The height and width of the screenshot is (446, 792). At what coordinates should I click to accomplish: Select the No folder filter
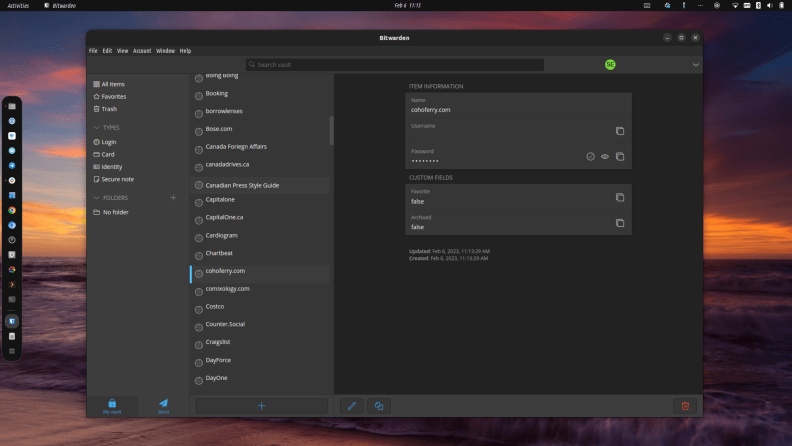coord(111,212)
